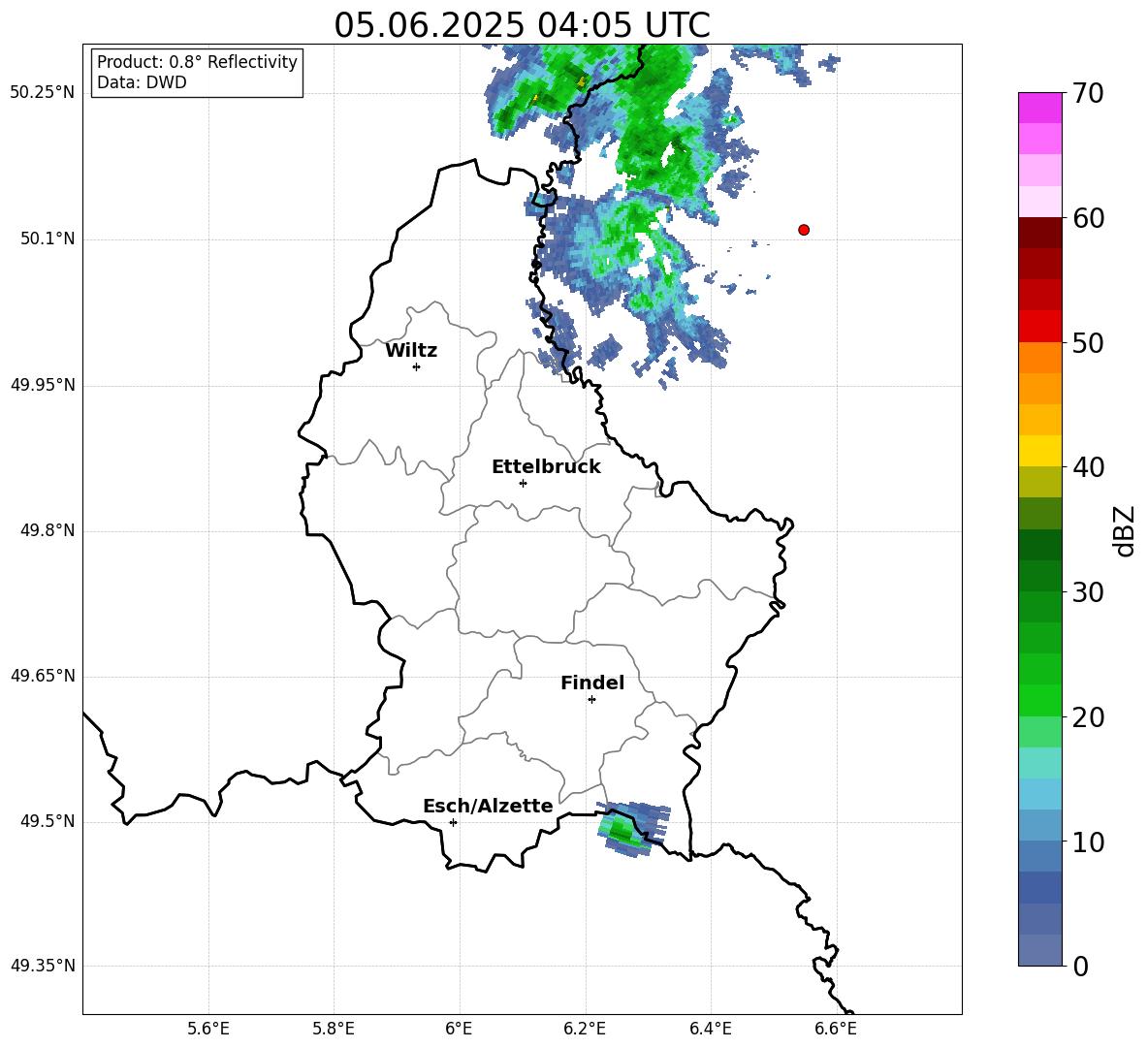Click the Esch/Alzette city label
The height and width of the screenshot is (1048, 1148).
click(x=488, y=806)
